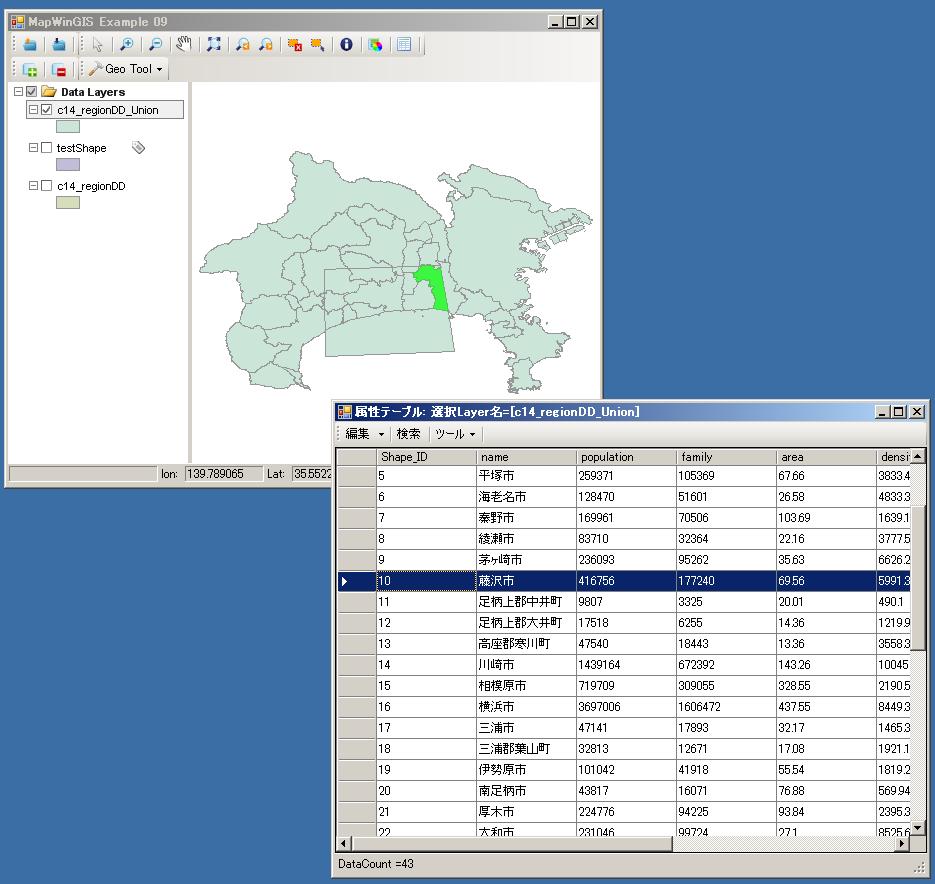Click the zoom to full extents icon
Screen dimensions: 935x884
tap(214, 45)
